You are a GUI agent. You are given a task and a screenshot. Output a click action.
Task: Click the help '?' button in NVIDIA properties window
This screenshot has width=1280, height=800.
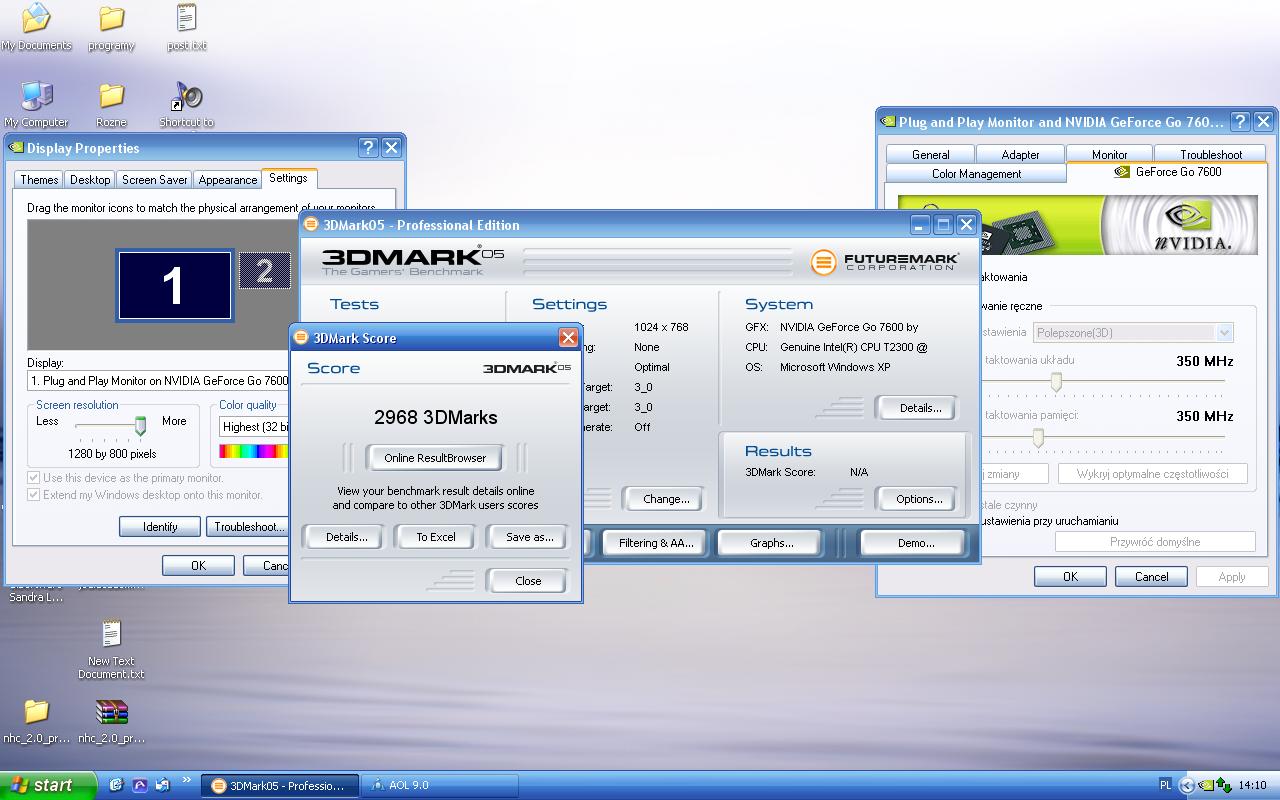click(1240, 122)
